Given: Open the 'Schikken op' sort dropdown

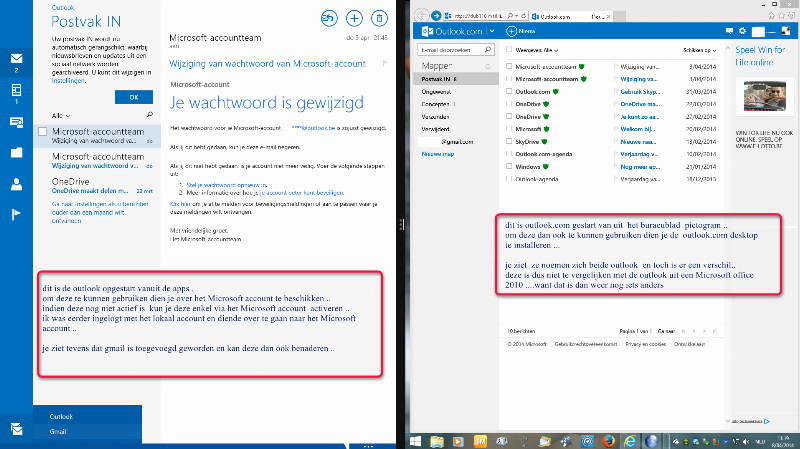Looking at the screenshot, I should coord(699,50).
